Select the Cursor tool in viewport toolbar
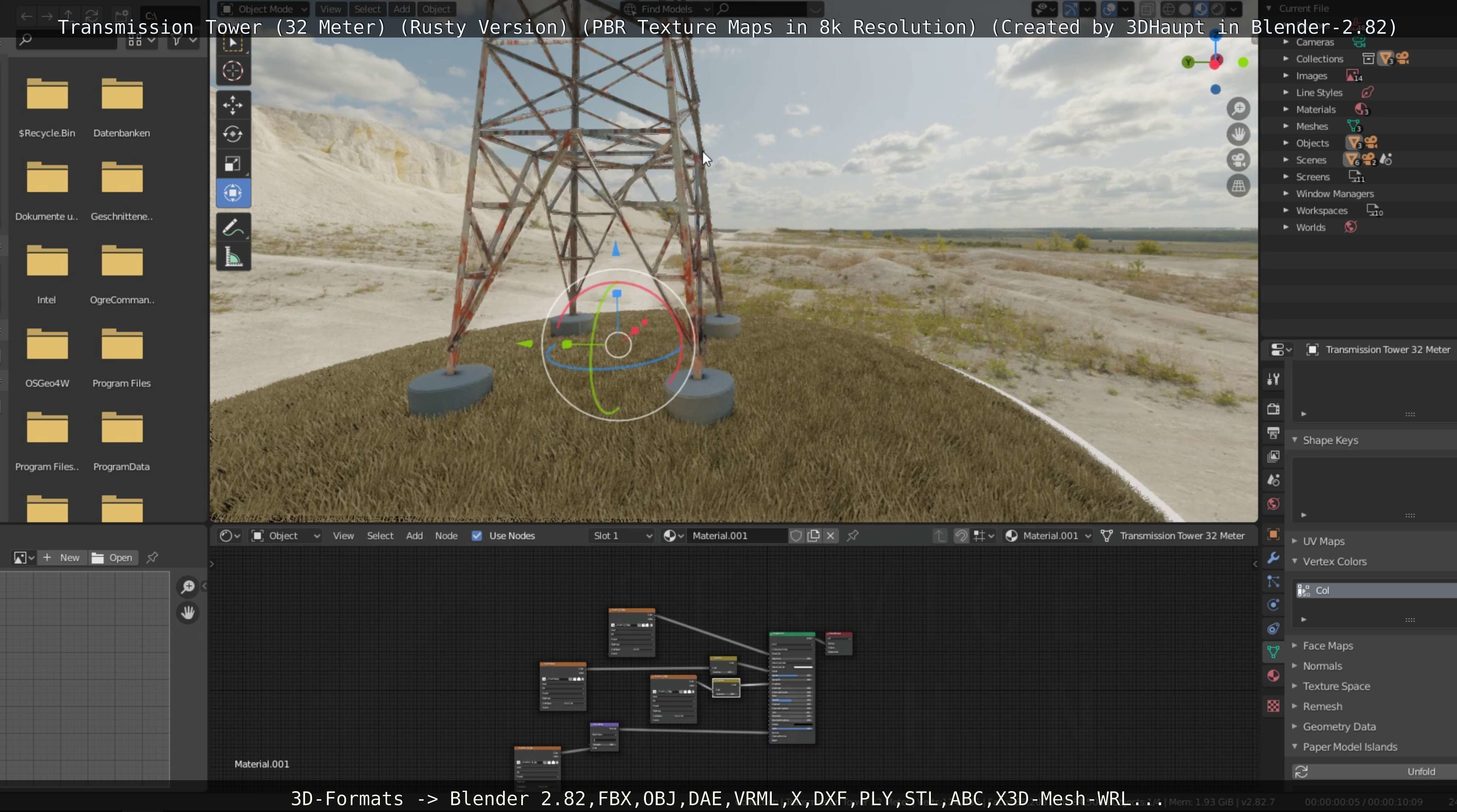The image size is (1457, 812). (233, 71)
